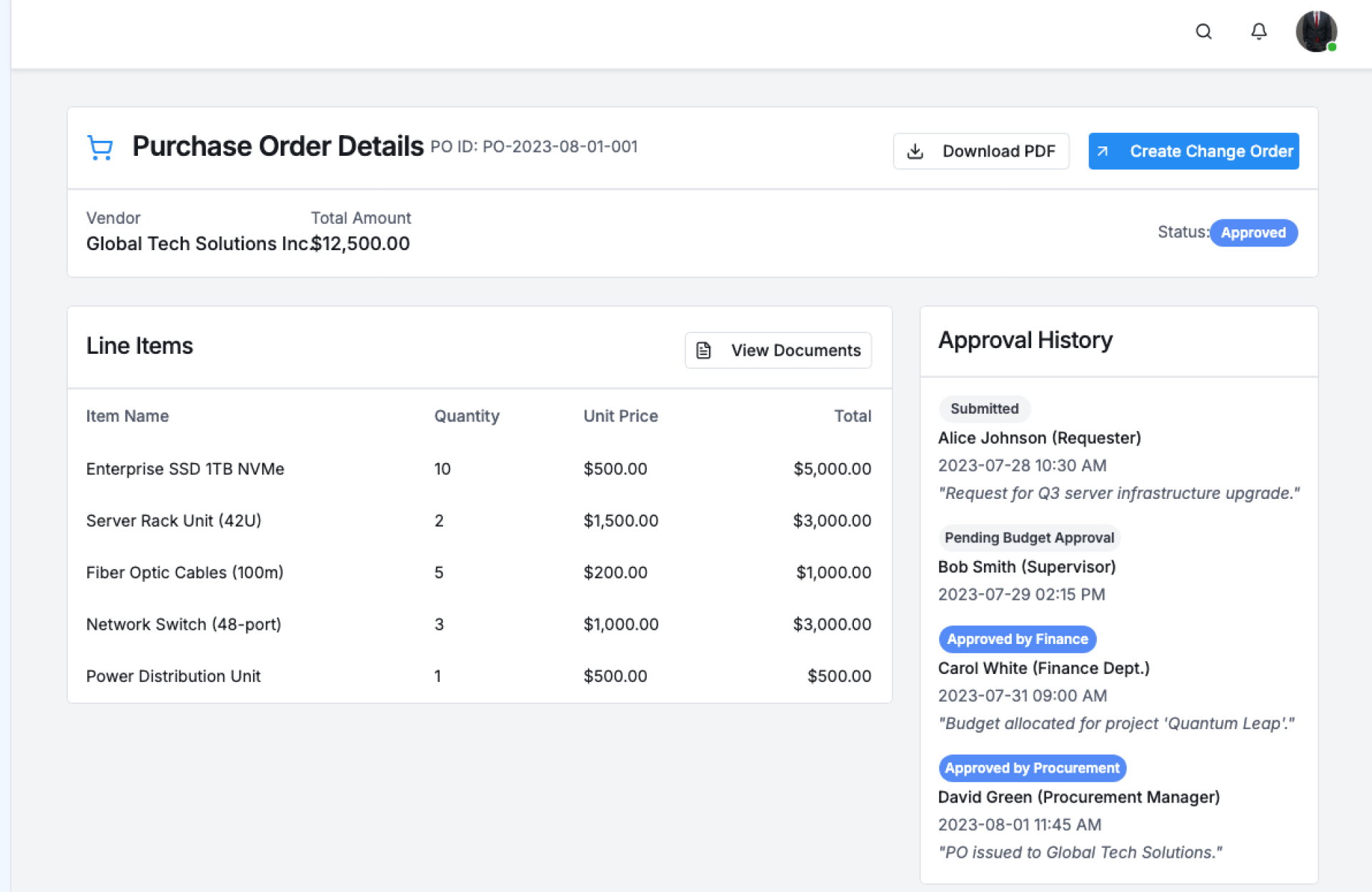Open View Documents for line items
1372x892 pixels.
click(x=795, y=350)
